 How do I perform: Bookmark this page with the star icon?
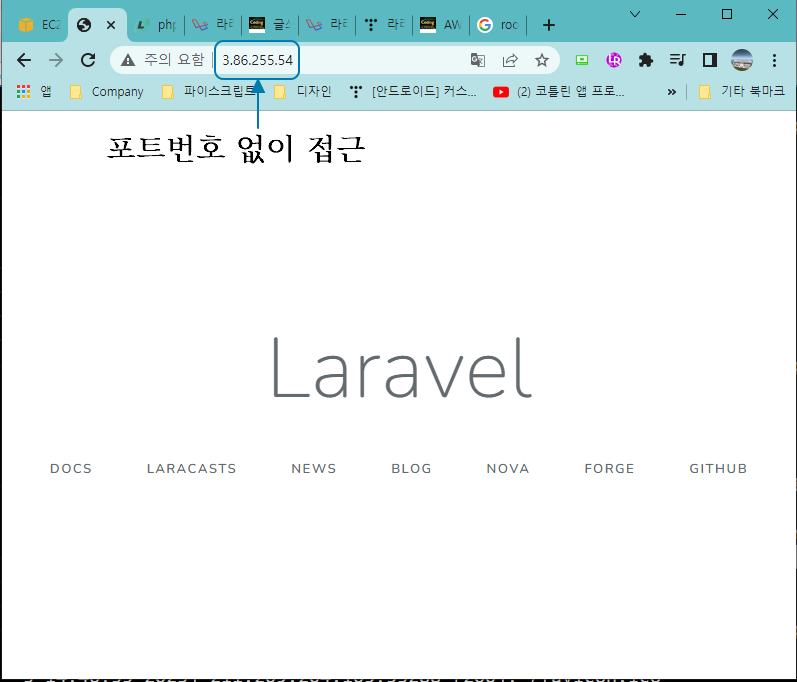click(542, 60)
